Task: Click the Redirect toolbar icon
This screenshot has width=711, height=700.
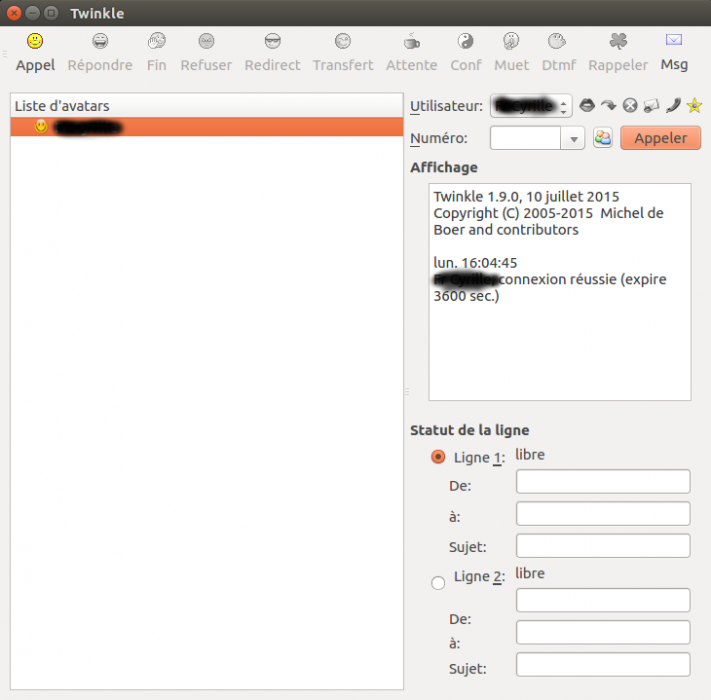Action: point(273,41)
